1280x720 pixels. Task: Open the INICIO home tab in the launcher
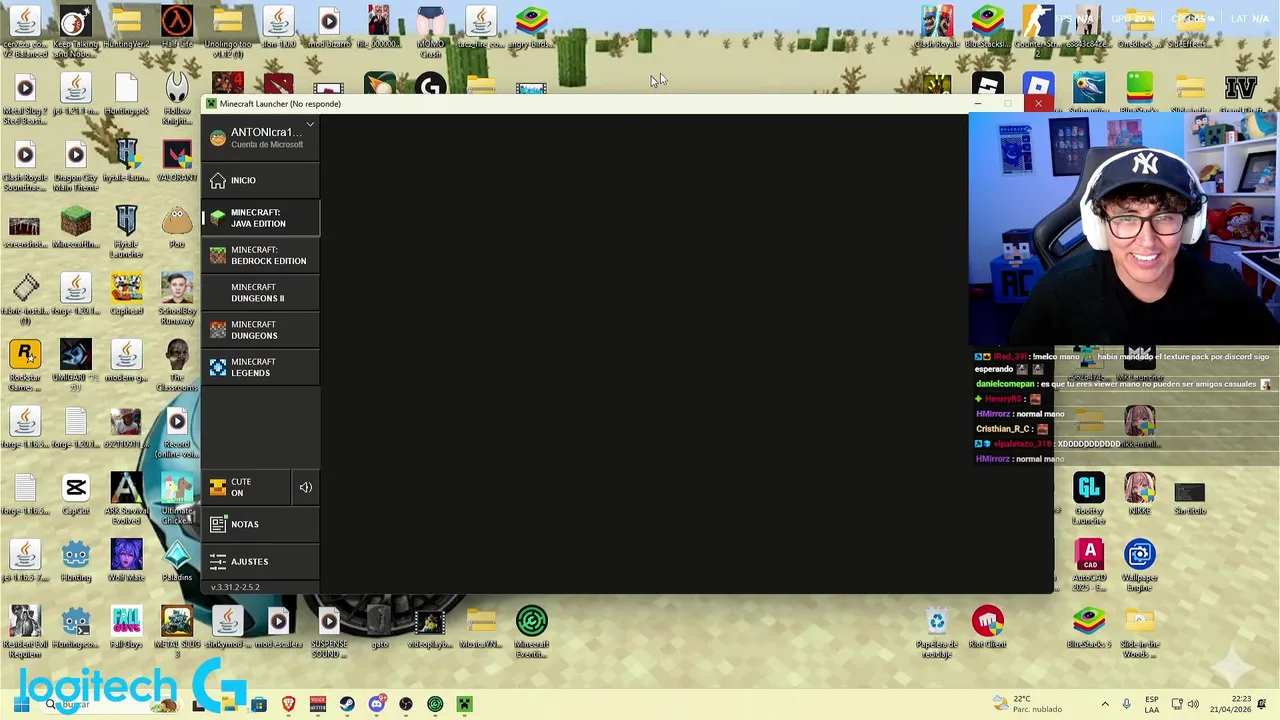pos(260,180)
